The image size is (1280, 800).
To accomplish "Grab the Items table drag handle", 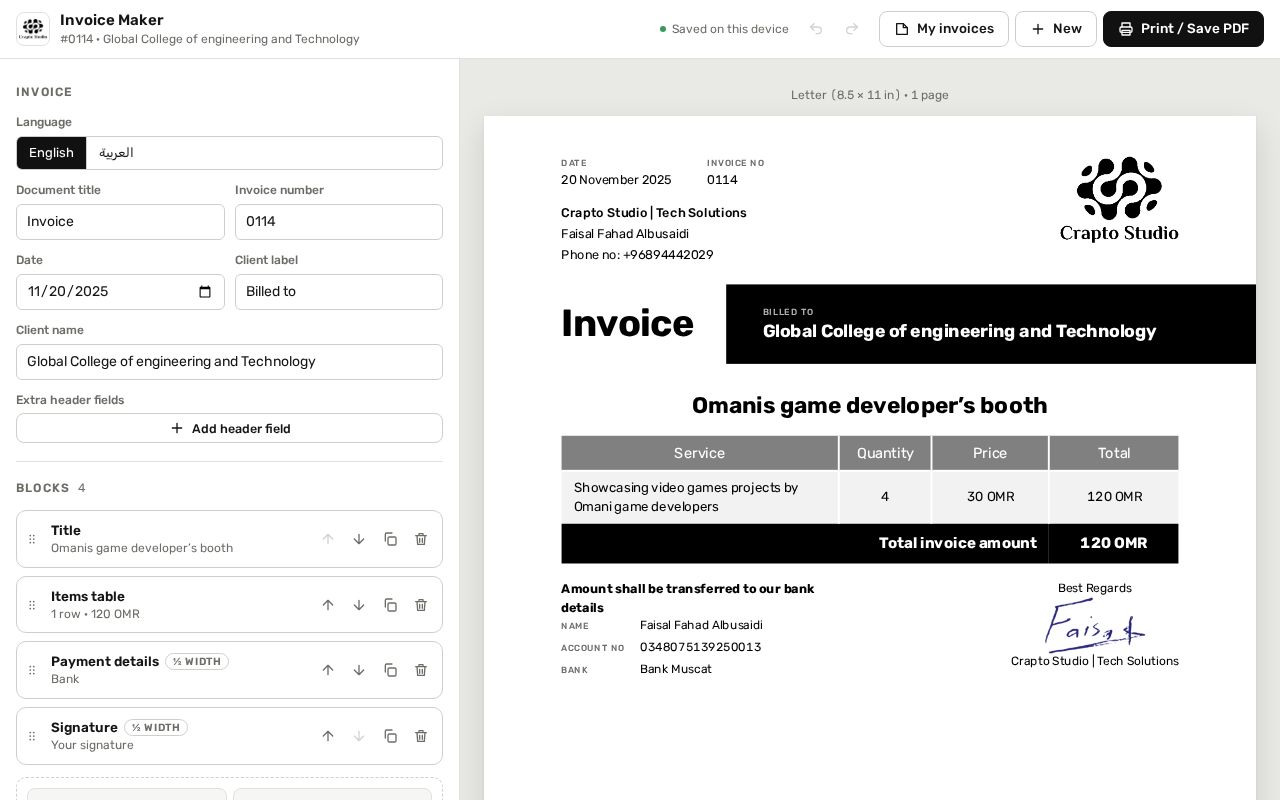I will (32, 605).
